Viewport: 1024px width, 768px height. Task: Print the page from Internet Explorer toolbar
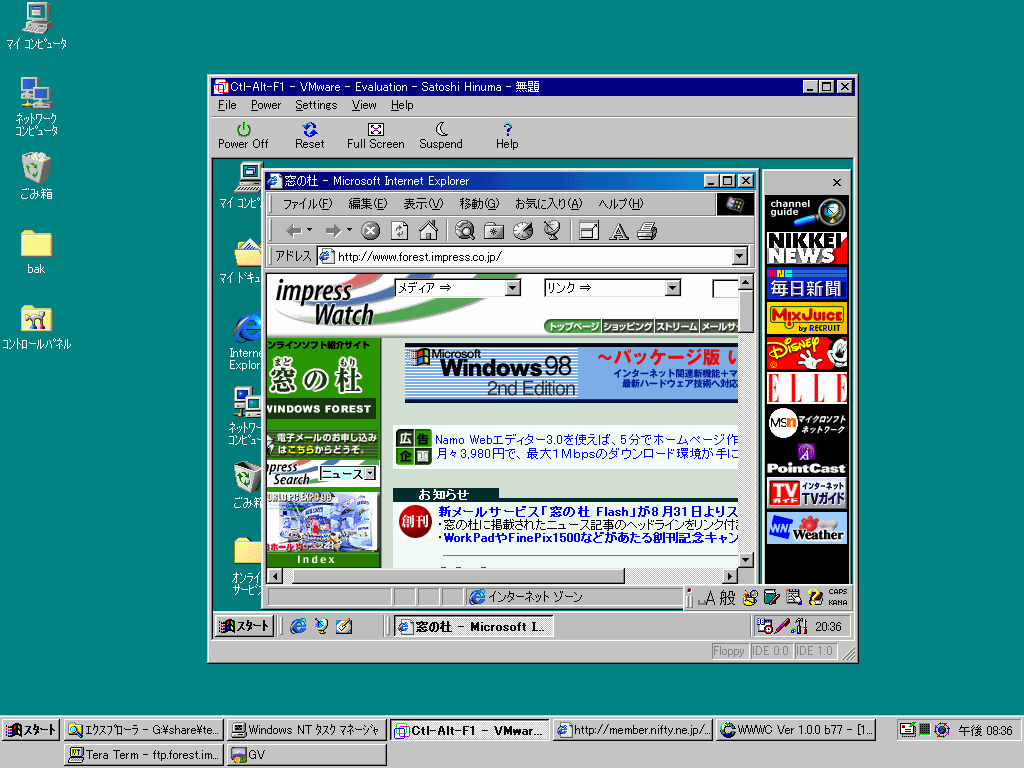point(647,231)
